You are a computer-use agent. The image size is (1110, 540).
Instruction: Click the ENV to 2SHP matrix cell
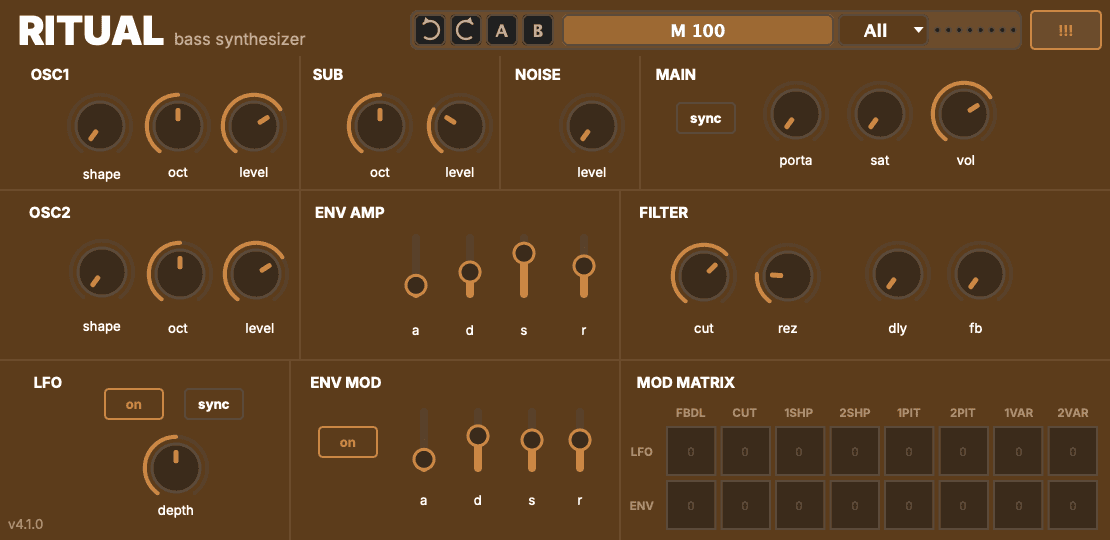(x=854, y=505)
